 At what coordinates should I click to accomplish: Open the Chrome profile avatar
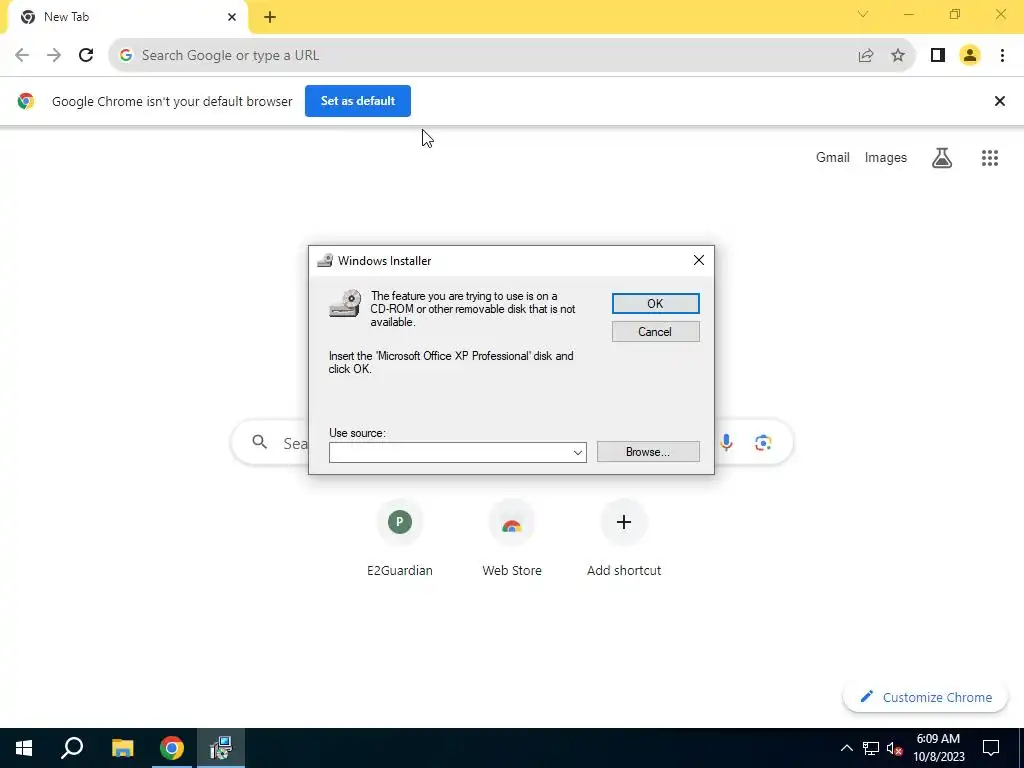point(970,56)
